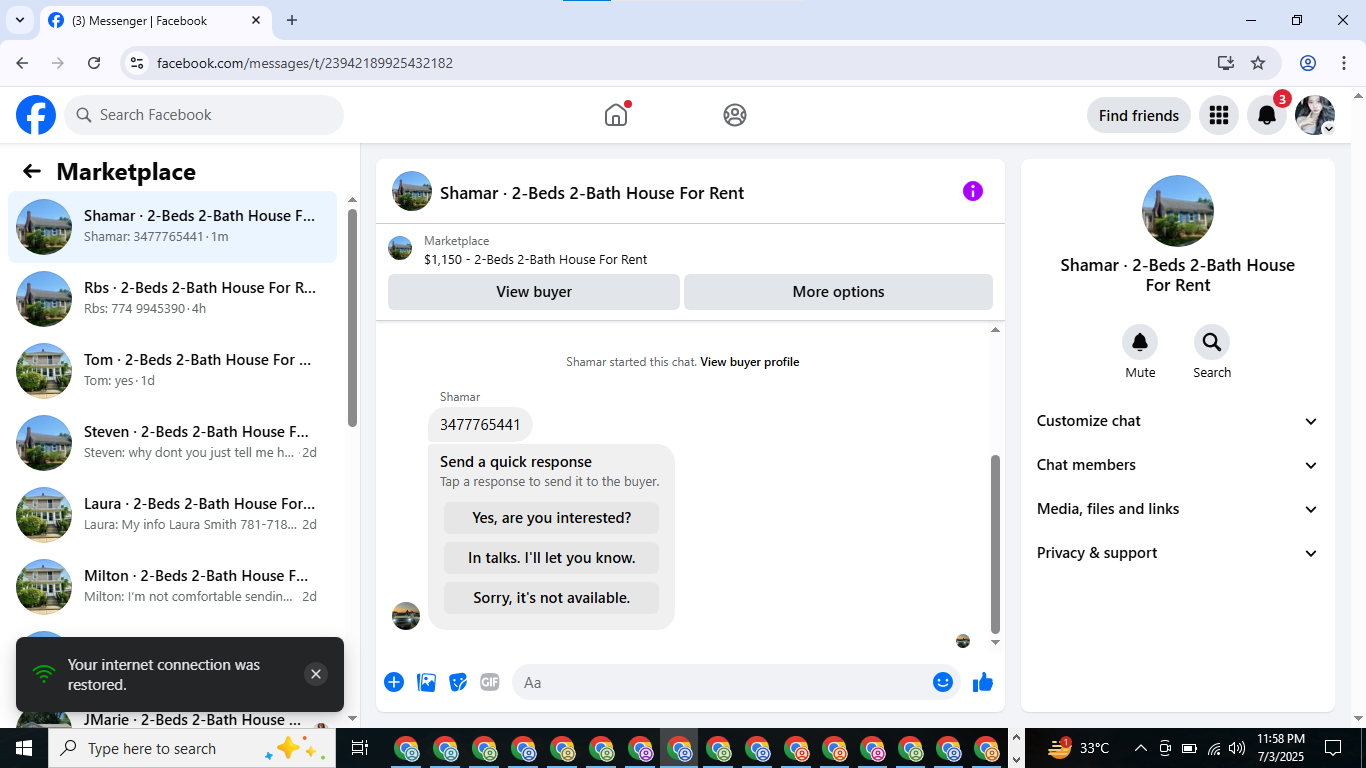Open the account profile picture menu
The image size is (1366, 768).
pos(1315,115)
